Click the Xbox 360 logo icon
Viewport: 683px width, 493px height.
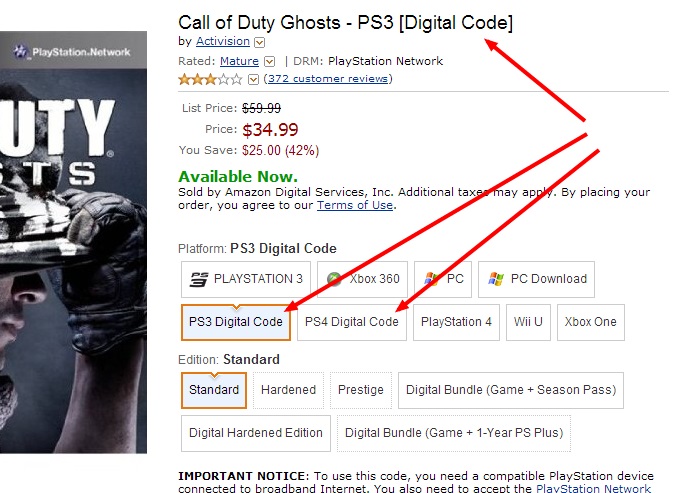pyautogui.click(x=335, y=279)
